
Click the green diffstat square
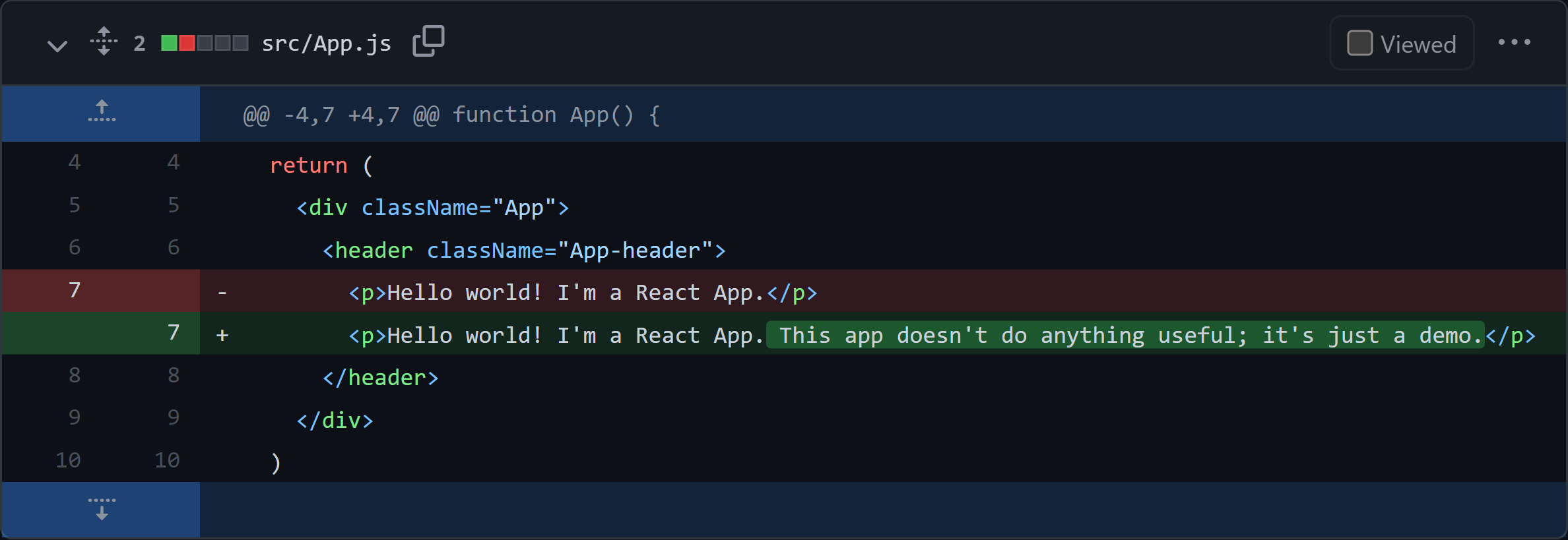[169, 44]
